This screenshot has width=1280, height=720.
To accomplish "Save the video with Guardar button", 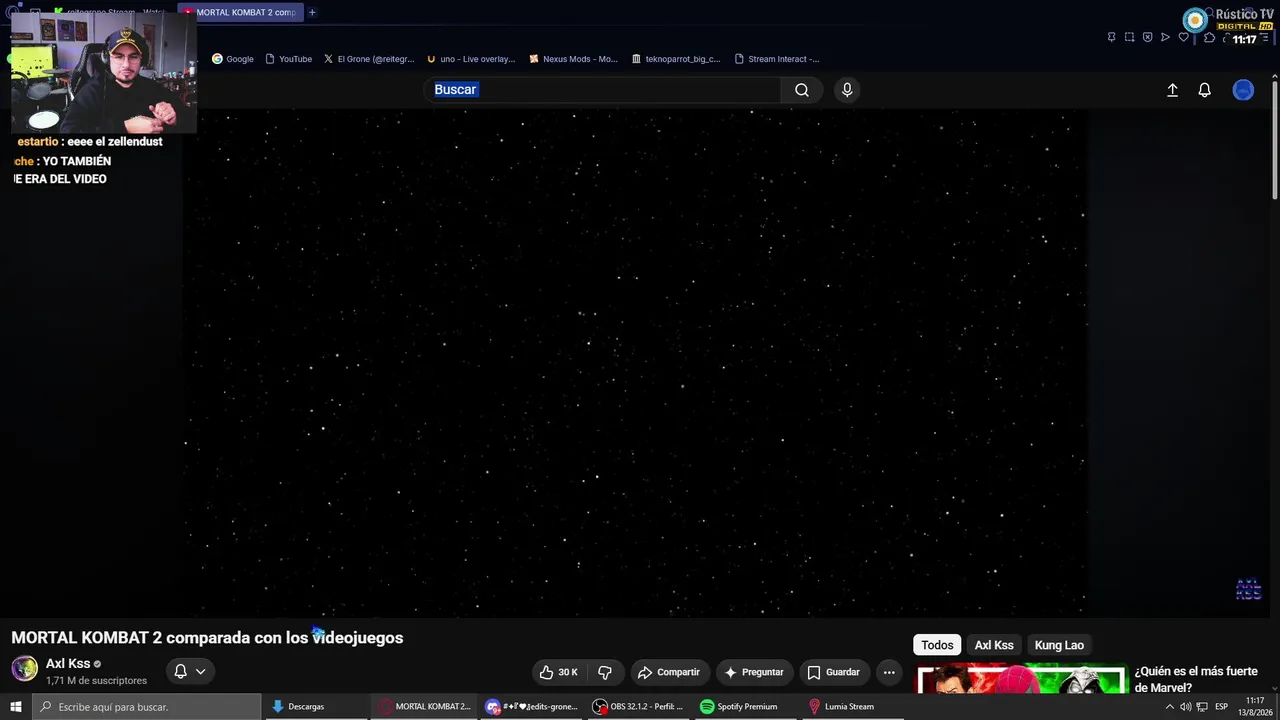I will pos(834,672).
